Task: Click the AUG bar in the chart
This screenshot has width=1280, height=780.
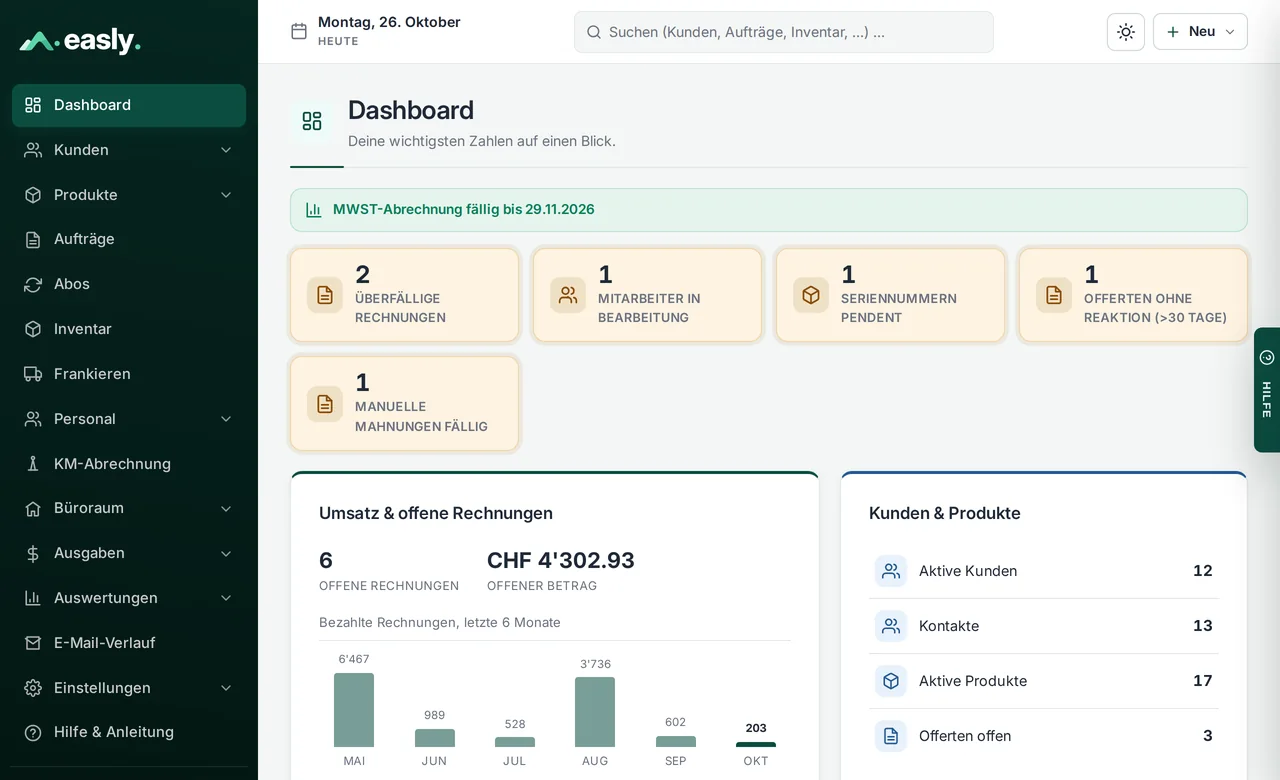Action: pyautogui.click(x=595, y=712)
